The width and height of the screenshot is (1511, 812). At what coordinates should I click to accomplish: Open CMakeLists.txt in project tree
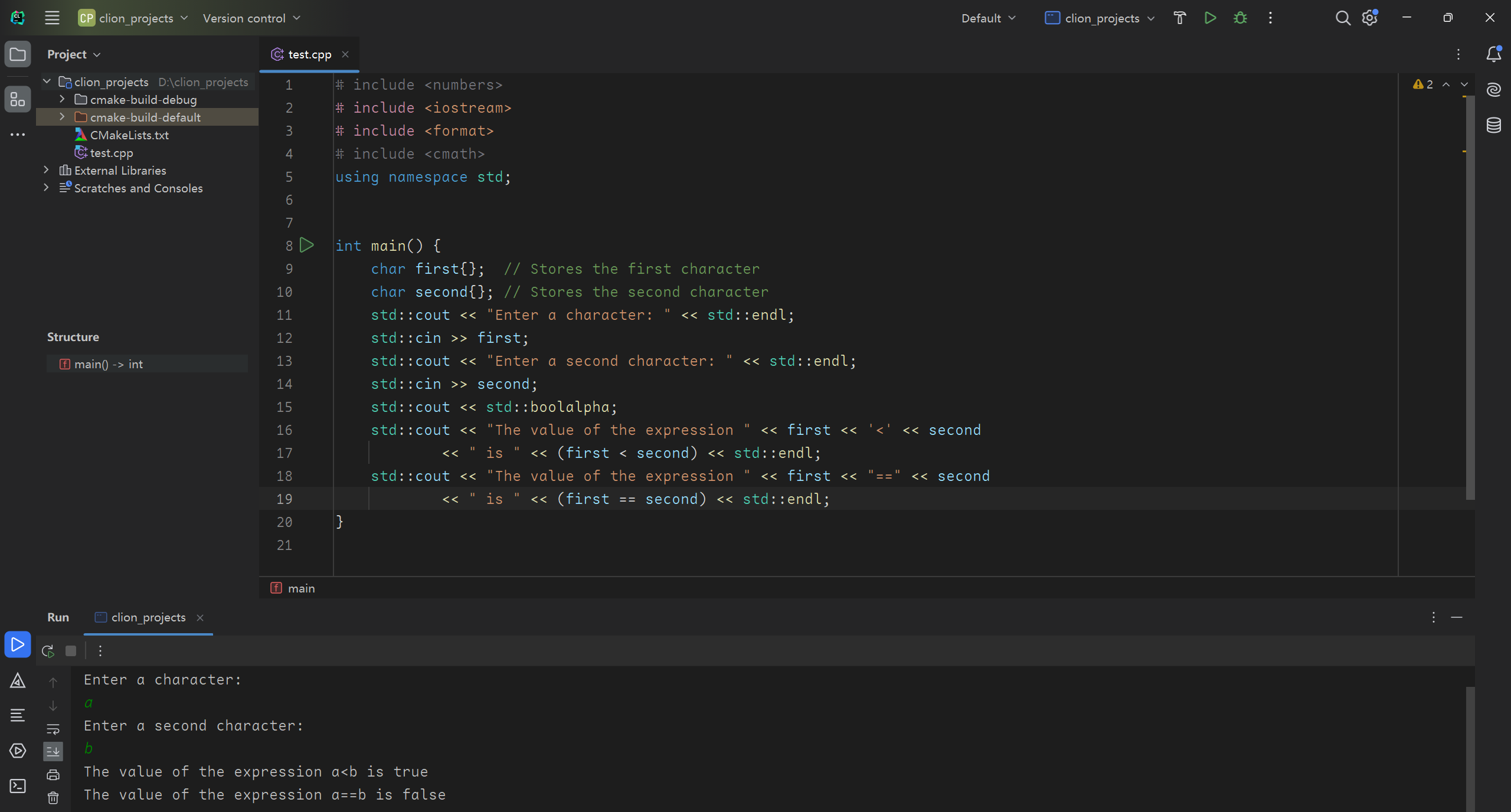129,135
